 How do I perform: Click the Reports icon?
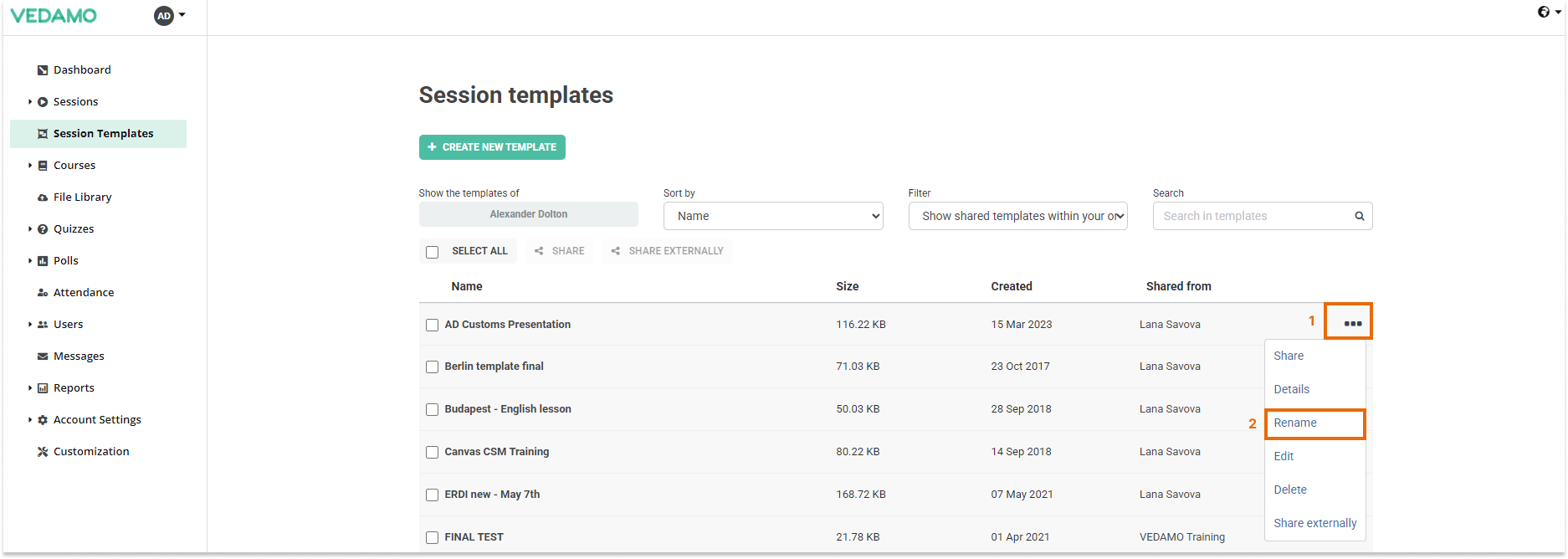pos(43,388)
